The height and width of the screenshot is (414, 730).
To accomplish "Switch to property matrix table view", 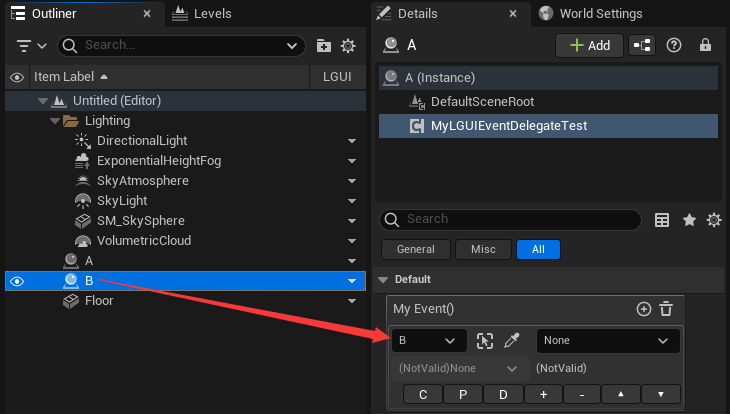I will 662,220.
